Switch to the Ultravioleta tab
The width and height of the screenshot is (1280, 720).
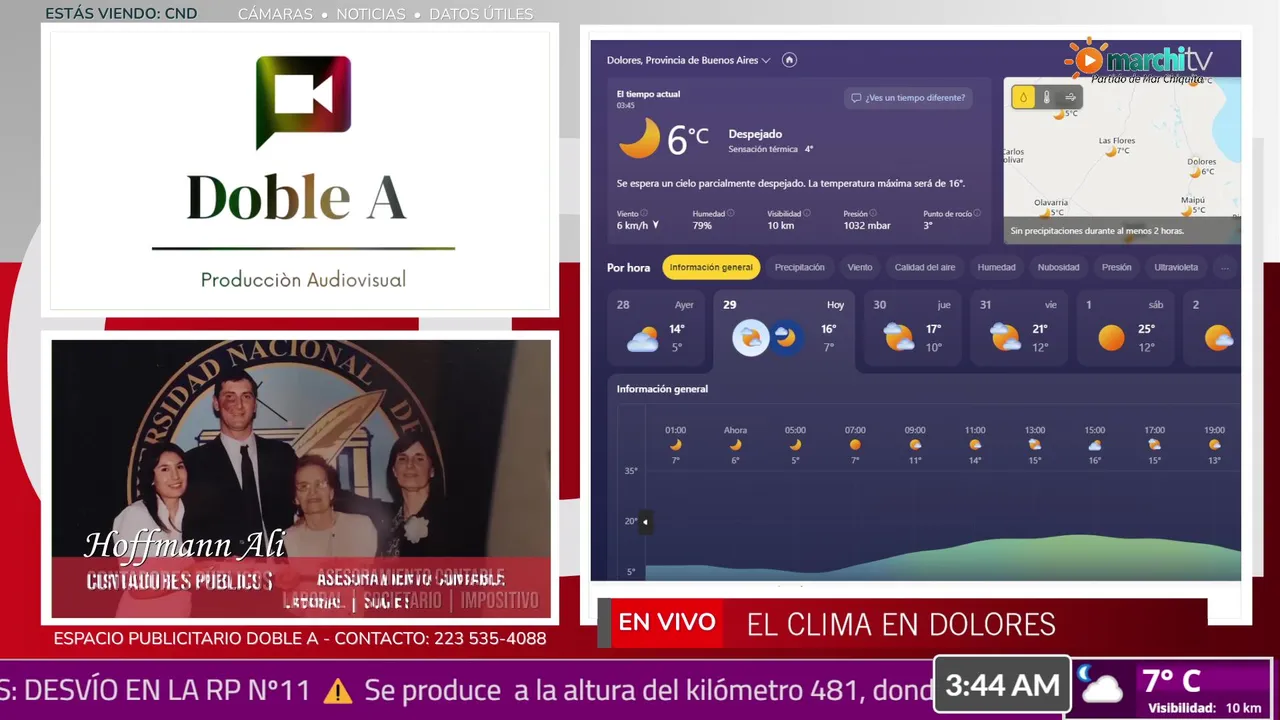pos(1176,267)
